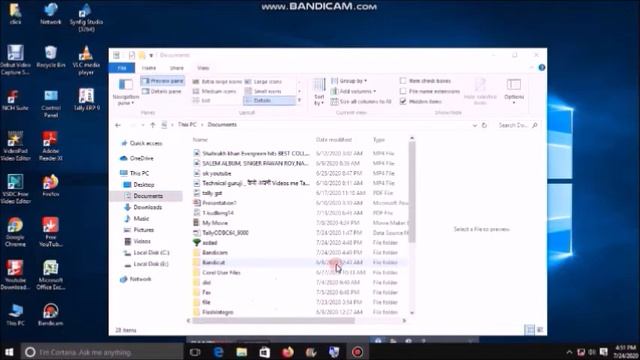Choose Large icons layout
This screenshot has width=640, height=360.
pyautogui.click(x=264, y=82)
